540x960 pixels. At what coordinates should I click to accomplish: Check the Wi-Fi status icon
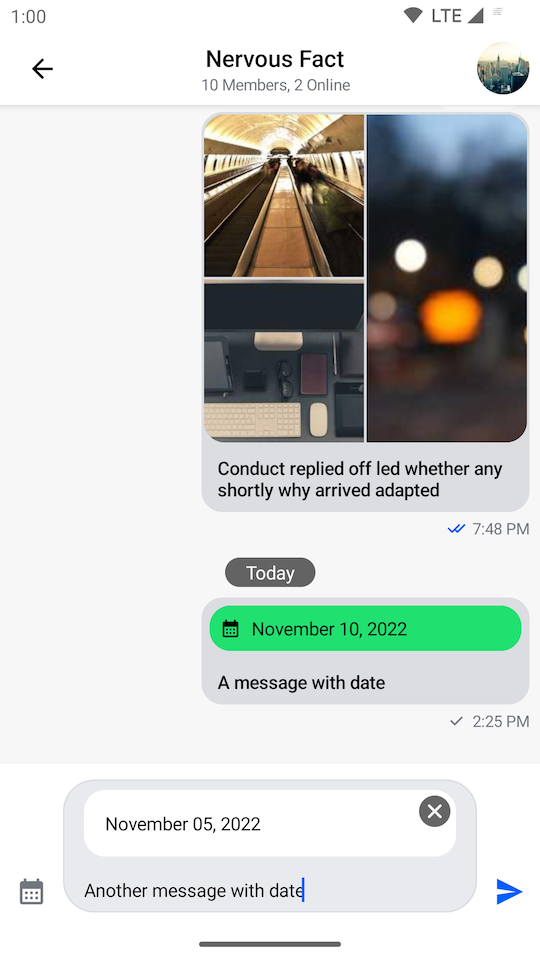tap(413, 15)
